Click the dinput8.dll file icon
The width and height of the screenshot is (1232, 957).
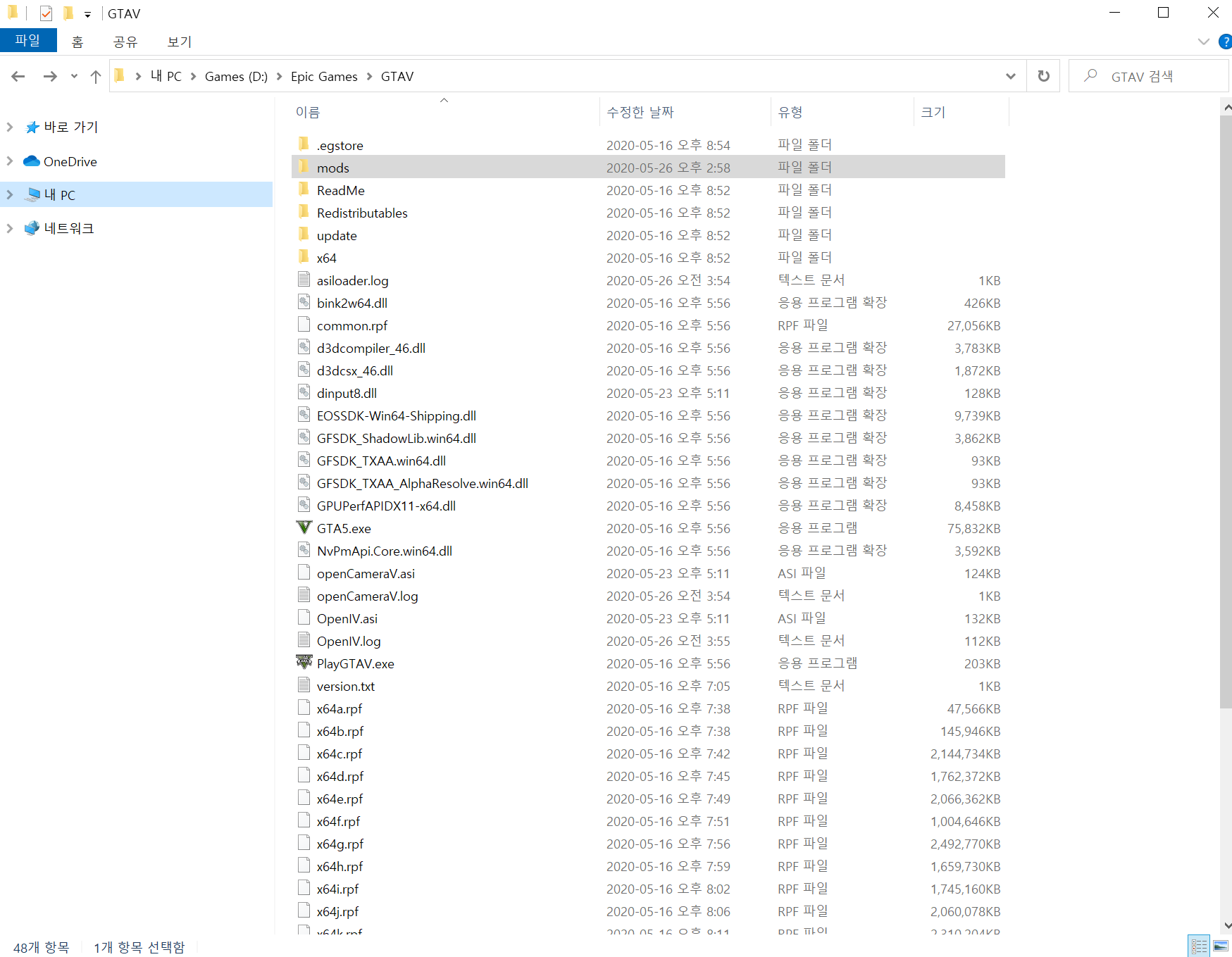tap(304, 392)
